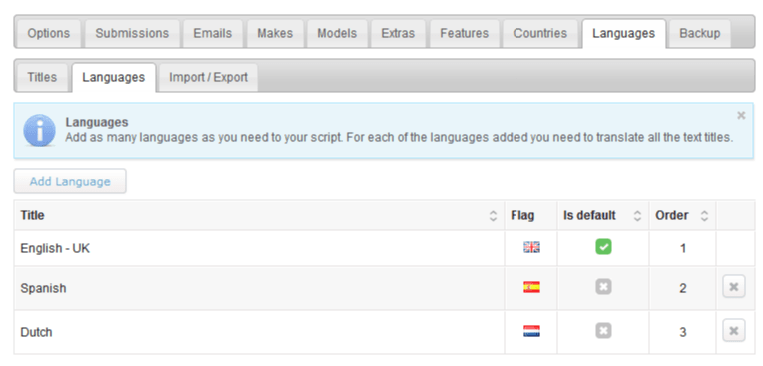Screen dimensions: 763x366
Task: Click the Spanish title cell
Action: [x=259, y=288]
